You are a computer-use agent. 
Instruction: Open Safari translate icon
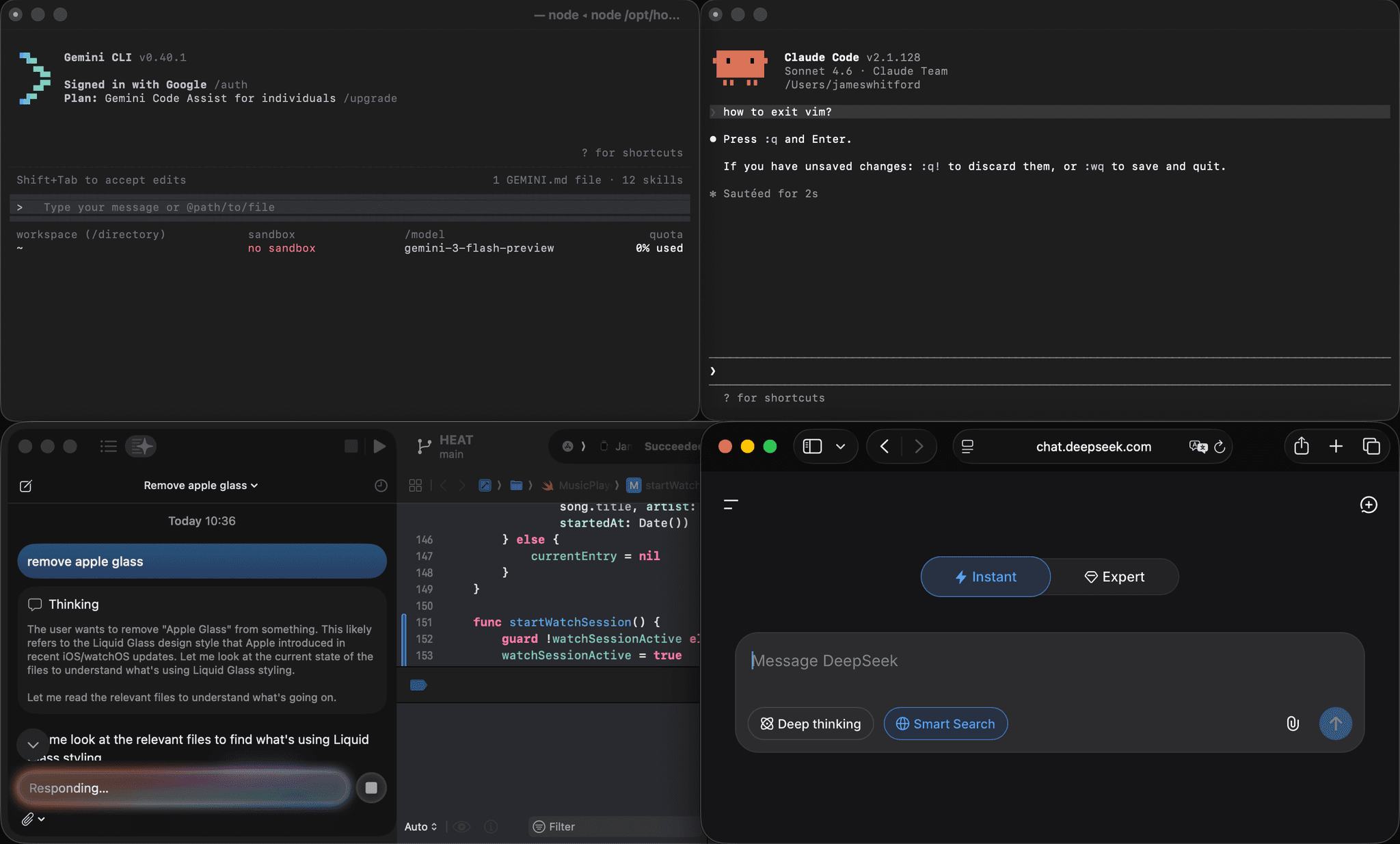(x=1198, y=447)
